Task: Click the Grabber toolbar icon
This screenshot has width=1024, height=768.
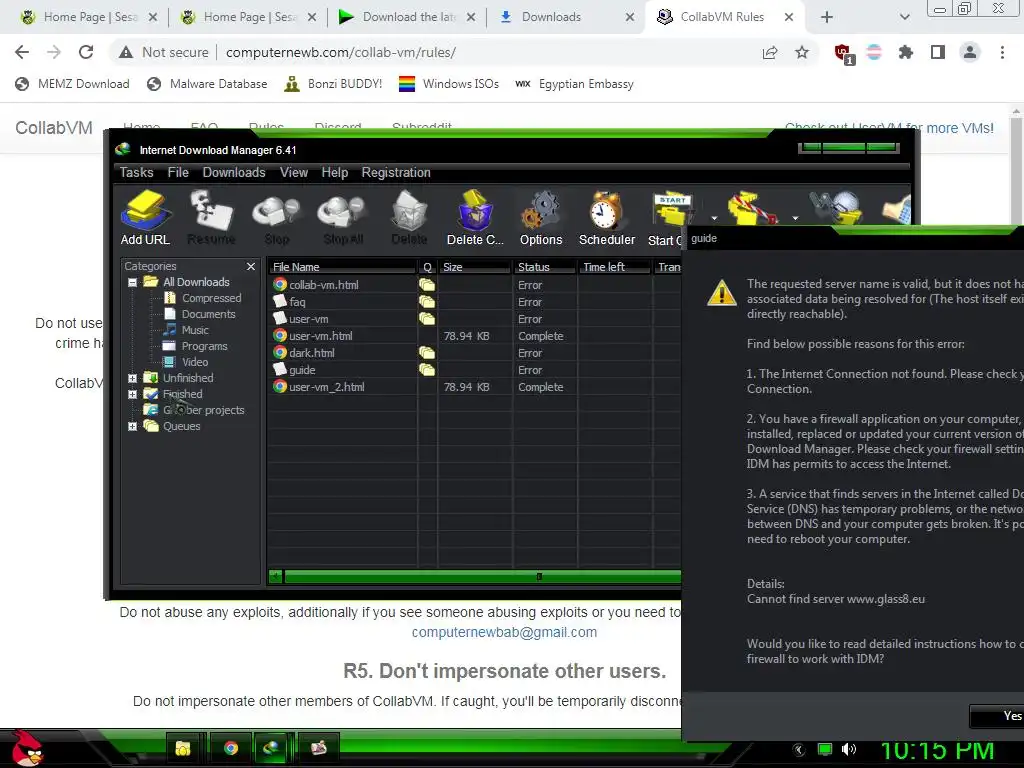Action: click(836, 208)
